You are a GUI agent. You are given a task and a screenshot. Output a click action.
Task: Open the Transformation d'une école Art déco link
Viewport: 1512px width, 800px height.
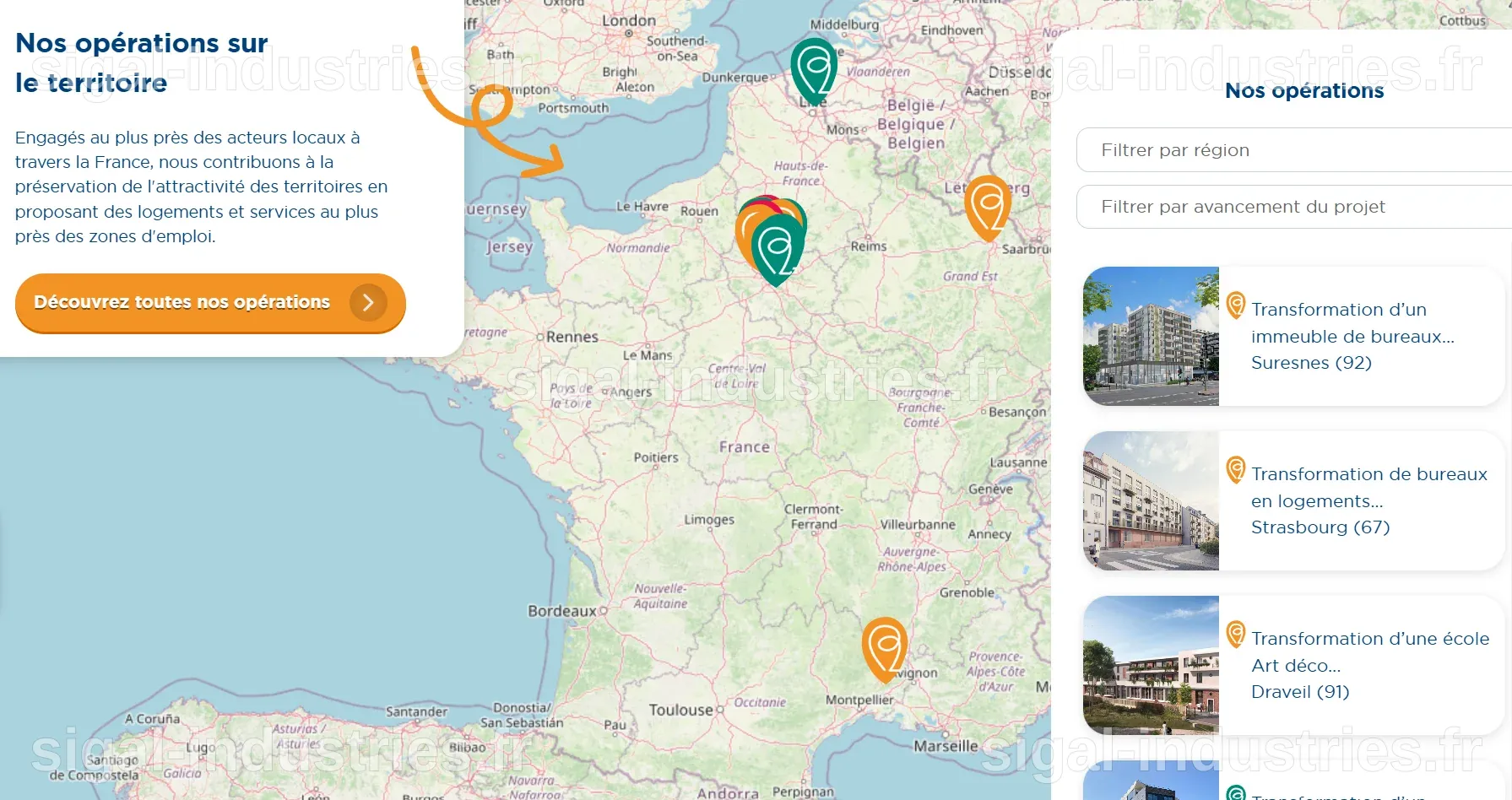pyautogui.click(x=1370, y=652)
